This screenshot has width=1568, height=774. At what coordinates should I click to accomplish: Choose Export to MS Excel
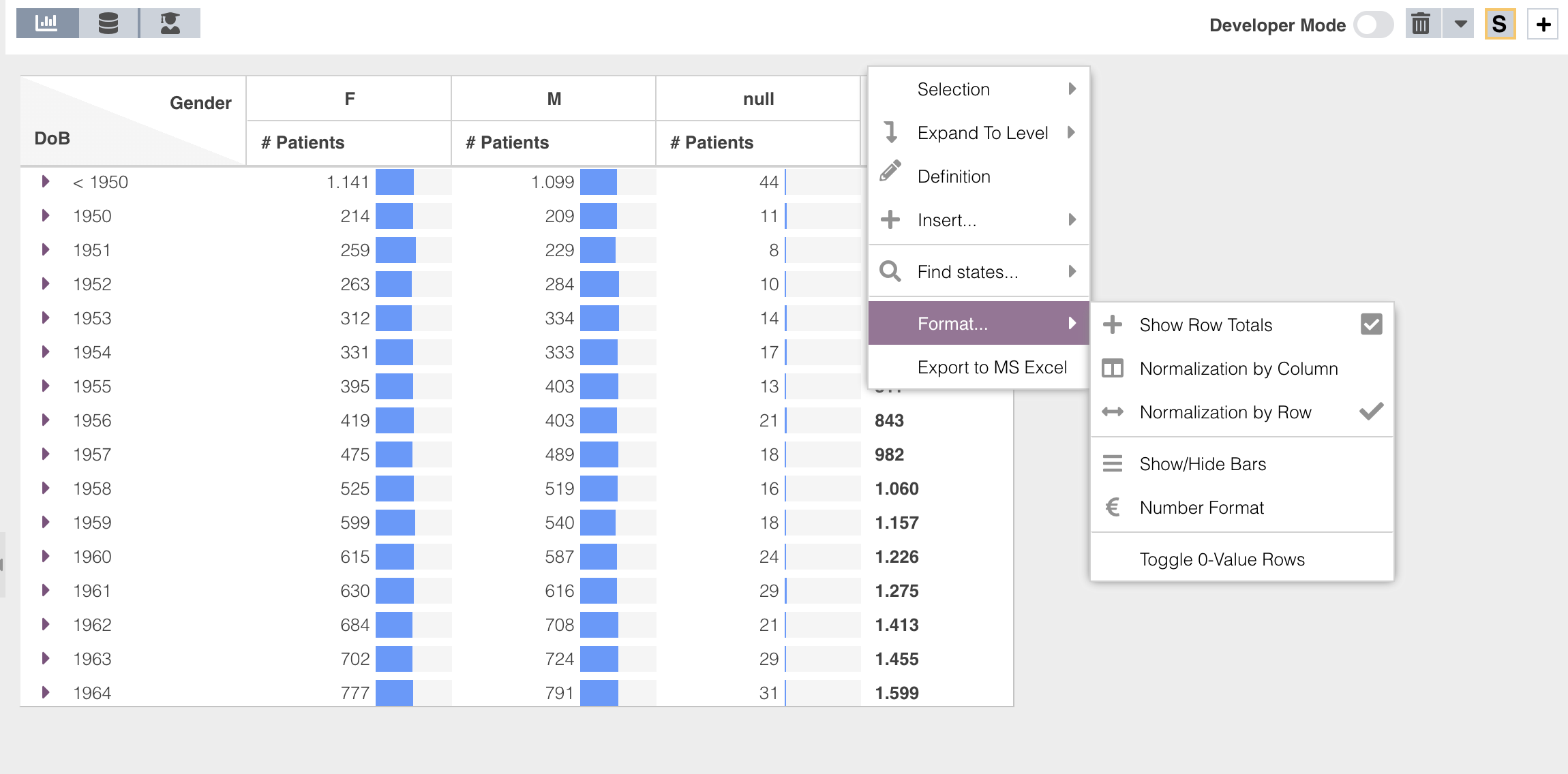coord(991,367)
